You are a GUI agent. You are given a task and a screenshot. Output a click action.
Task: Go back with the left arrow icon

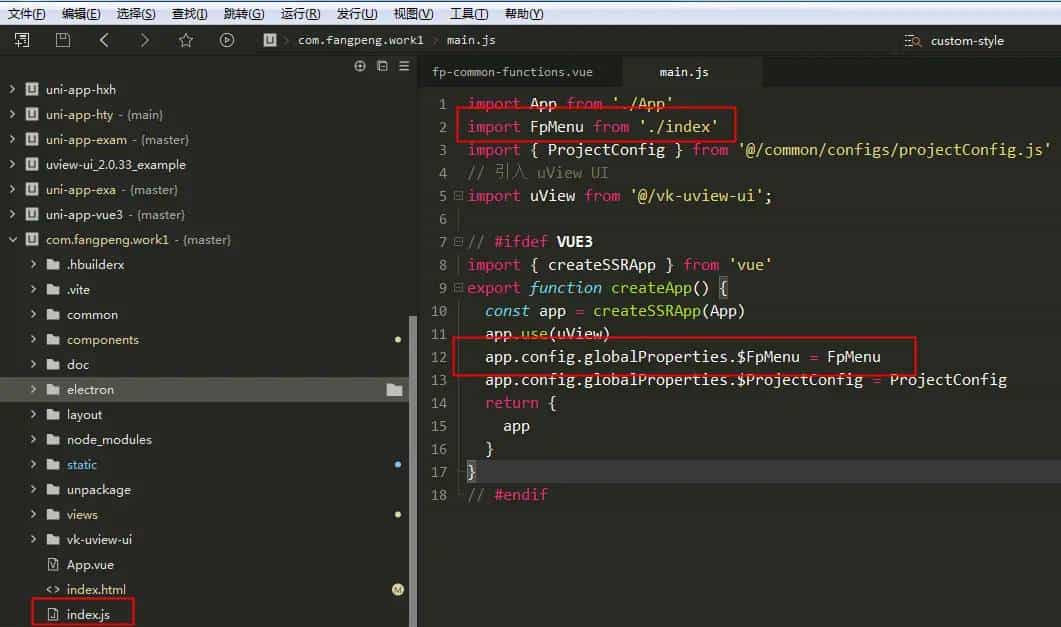[104, 40]
